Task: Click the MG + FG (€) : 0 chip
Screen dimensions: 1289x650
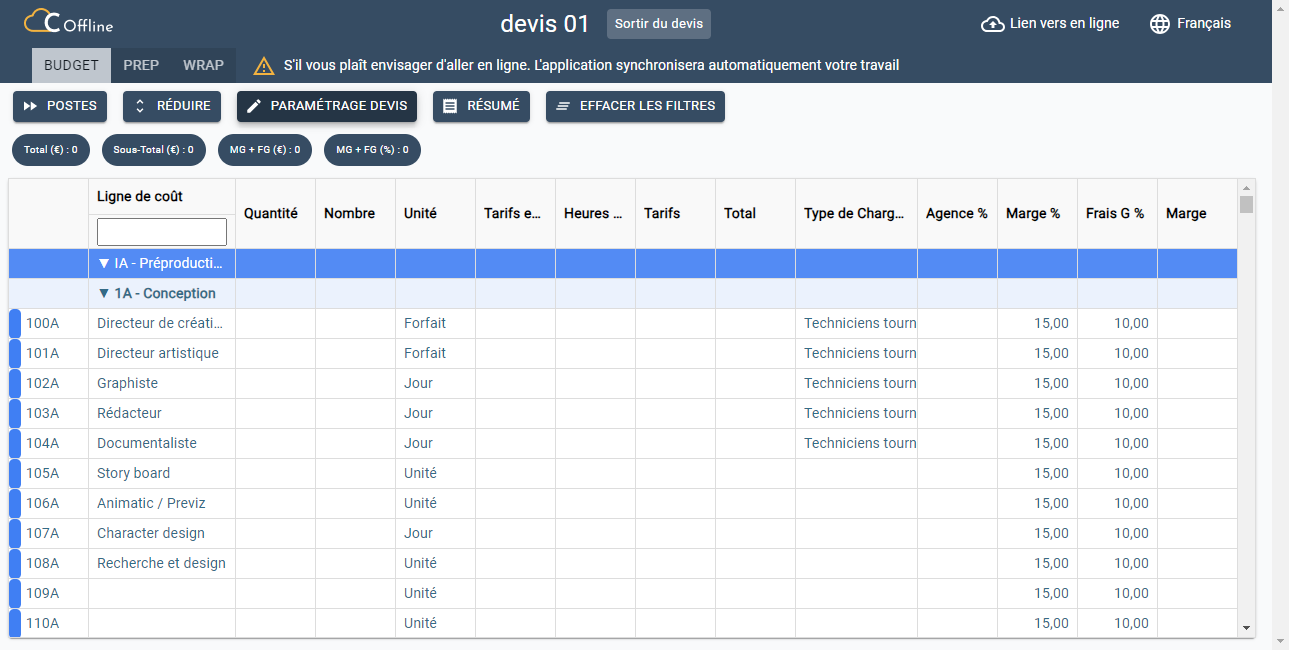Action: [265, 150]
